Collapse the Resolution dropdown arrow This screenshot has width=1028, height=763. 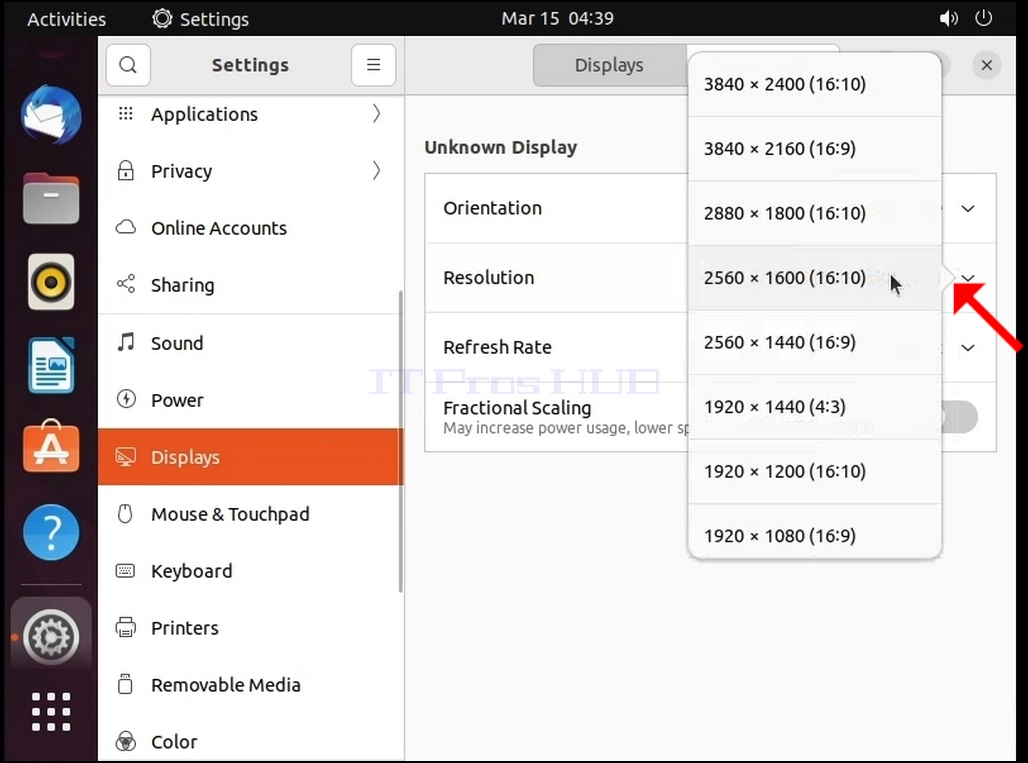click(x=968, y=278)
